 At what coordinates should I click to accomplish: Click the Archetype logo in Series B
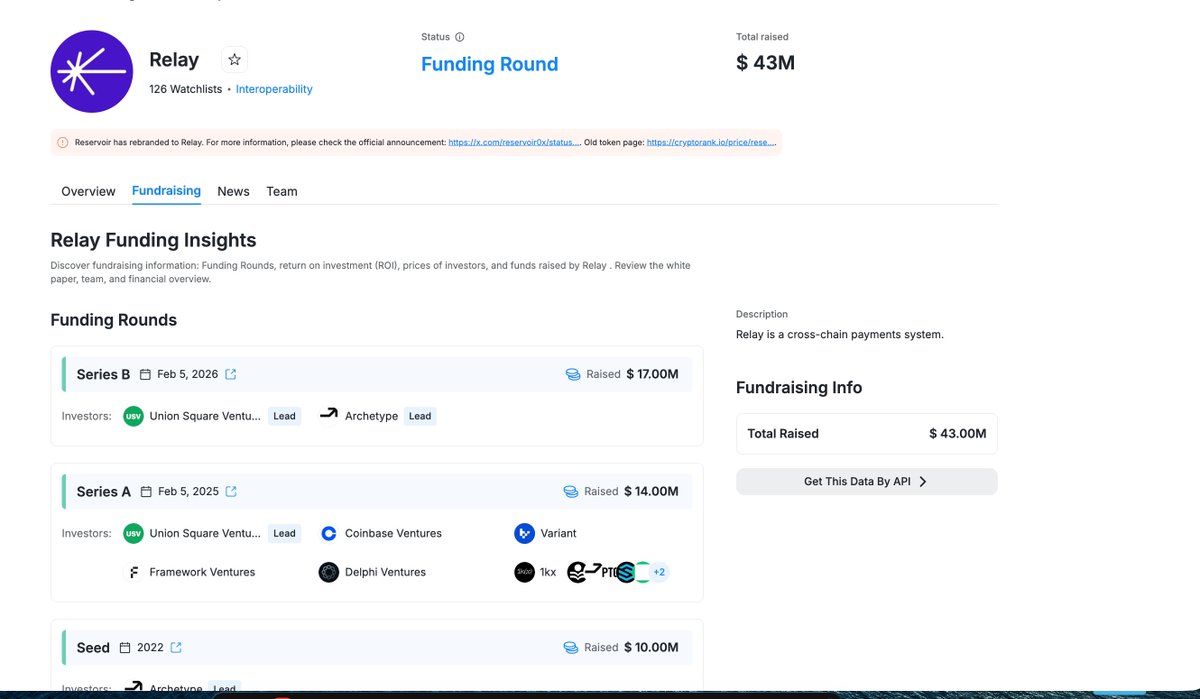tap(329, 416)
